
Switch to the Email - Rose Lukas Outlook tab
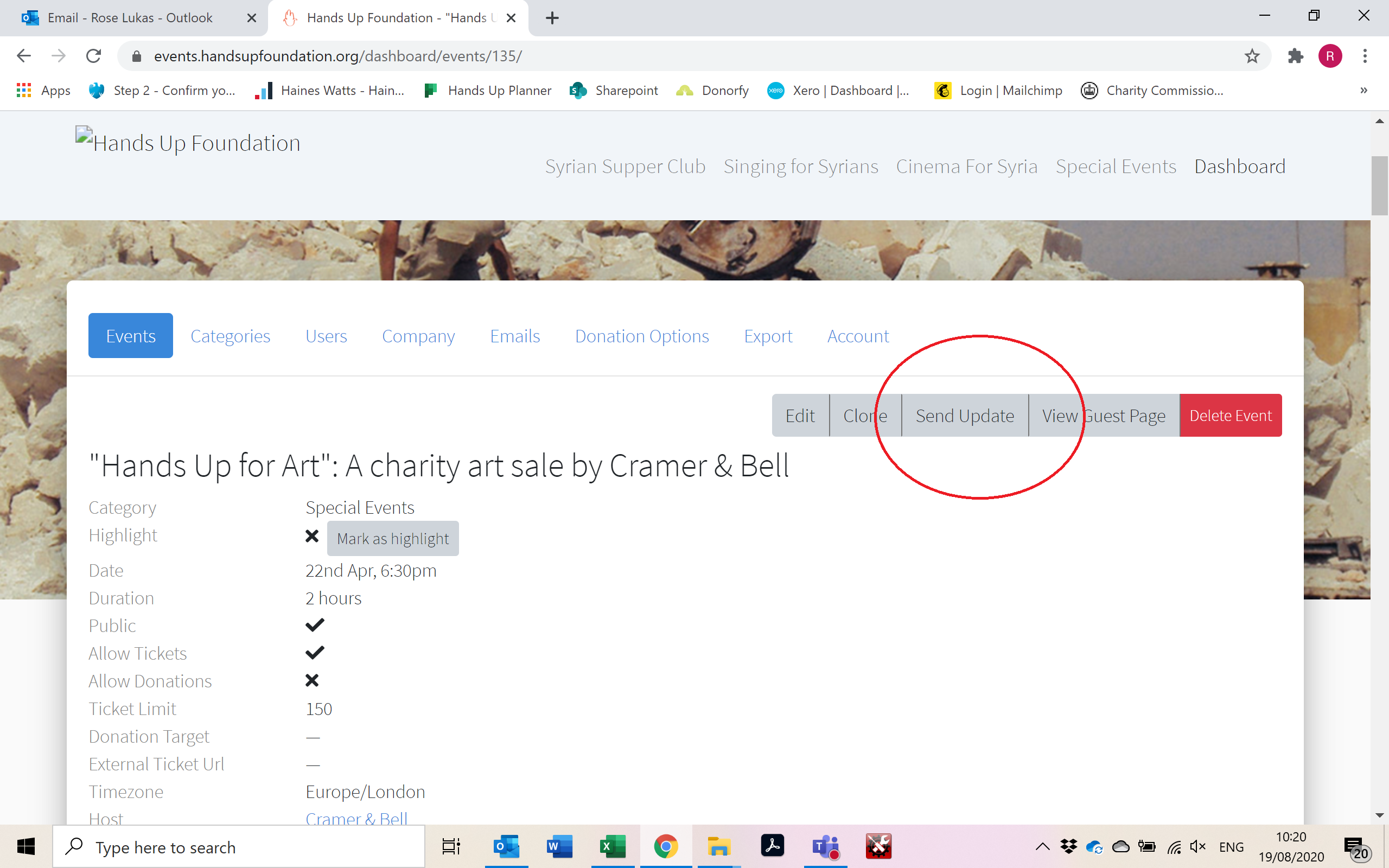(130, 18)
